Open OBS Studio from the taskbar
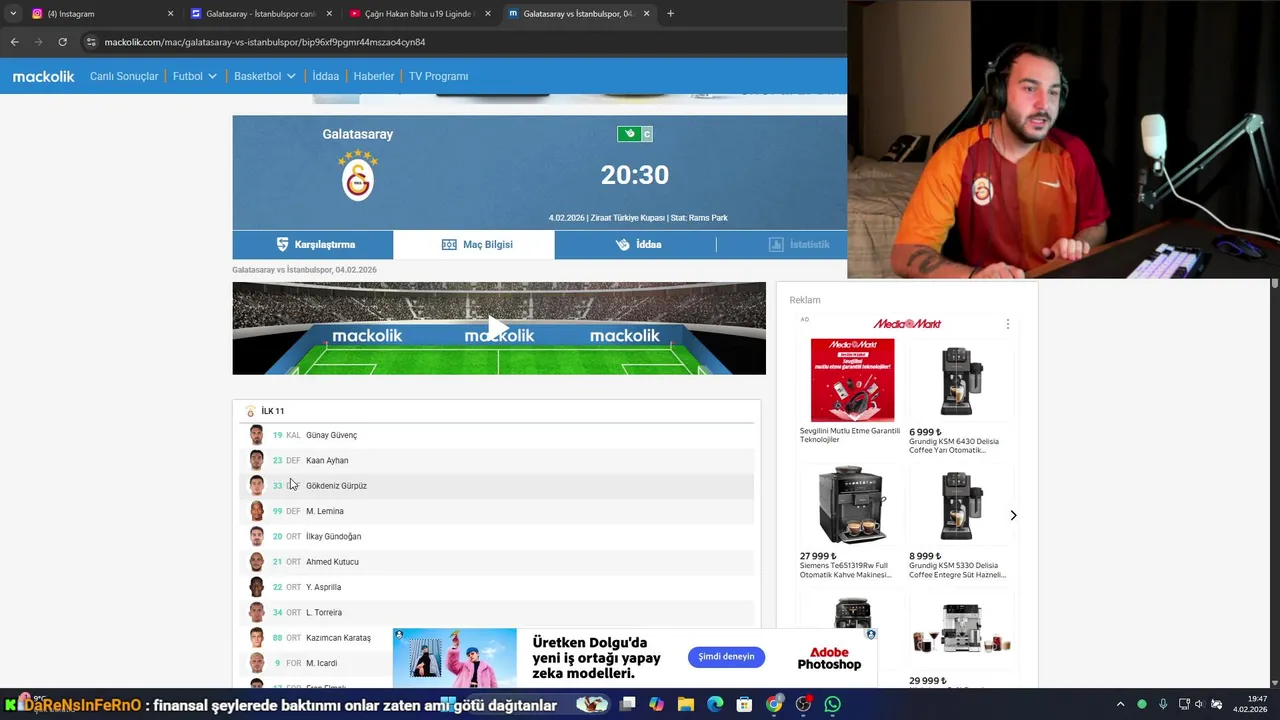Viewport: 1280px width, 720px height. (x=803, y=705)
